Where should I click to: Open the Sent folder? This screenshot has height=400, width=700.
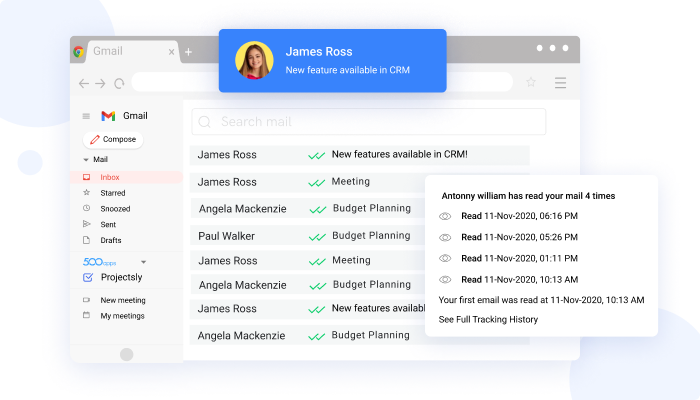[108, 225]
